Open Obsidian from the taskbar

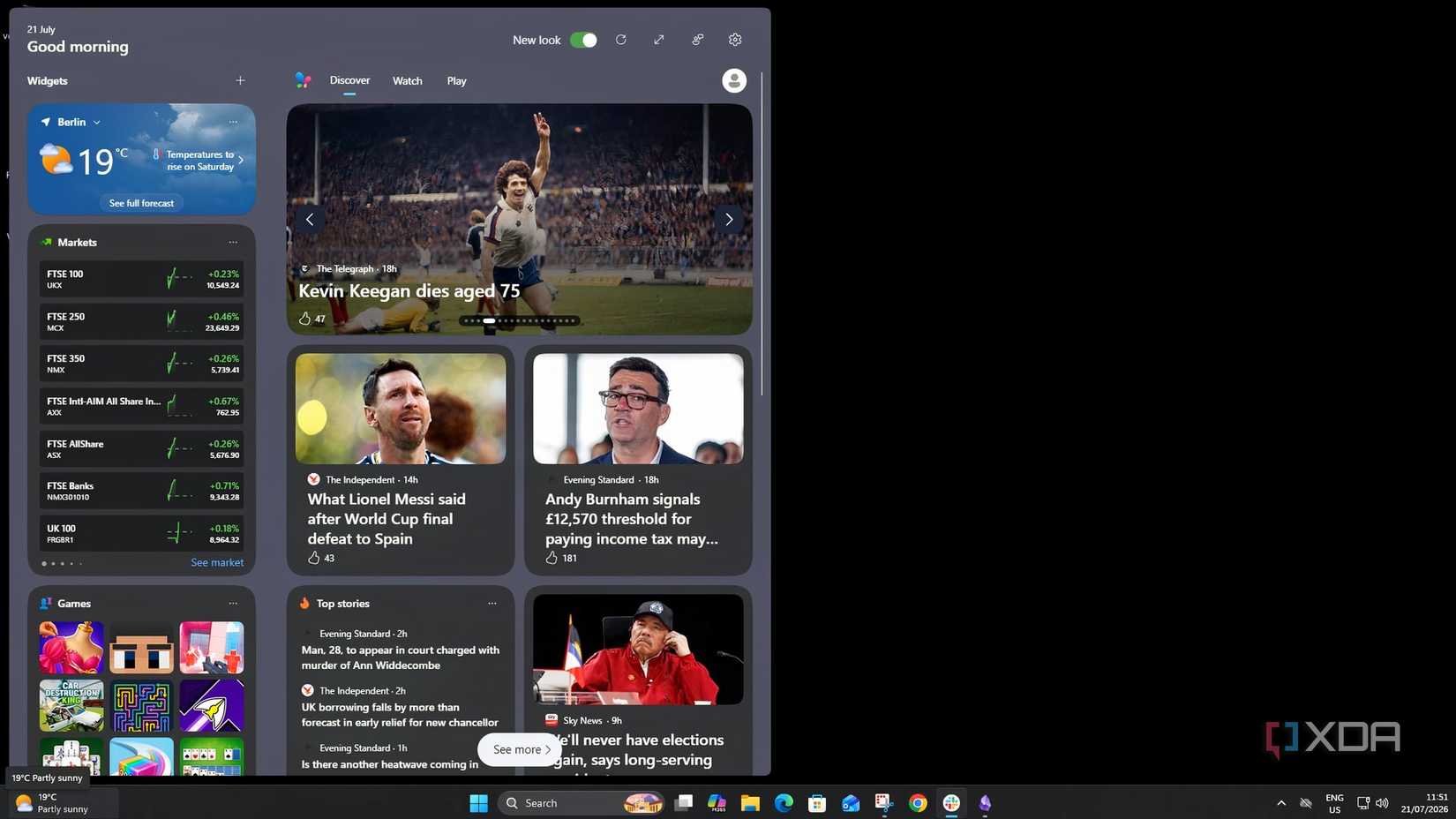click(985, 803)
